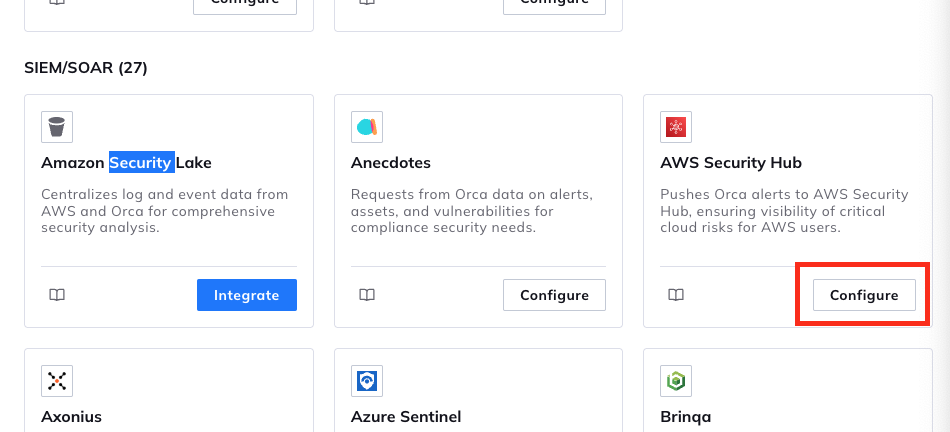Image resolution: width=950 pixels, height=432 pixels.
Task: Select the Anecdotes card title
Action: (x=391, y=163)
